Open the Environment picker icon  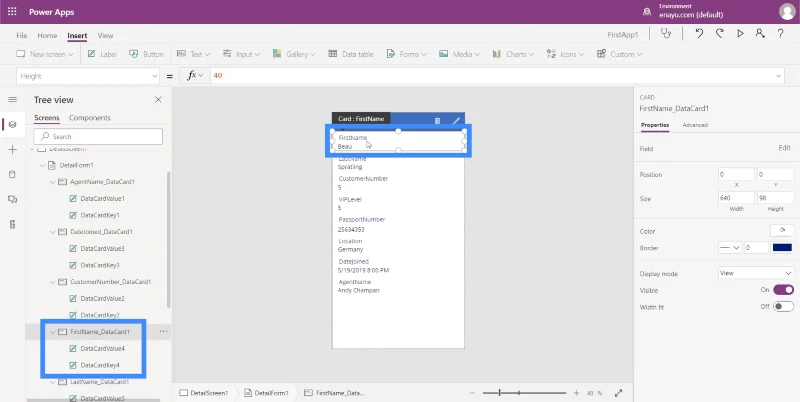click(647, 12)
